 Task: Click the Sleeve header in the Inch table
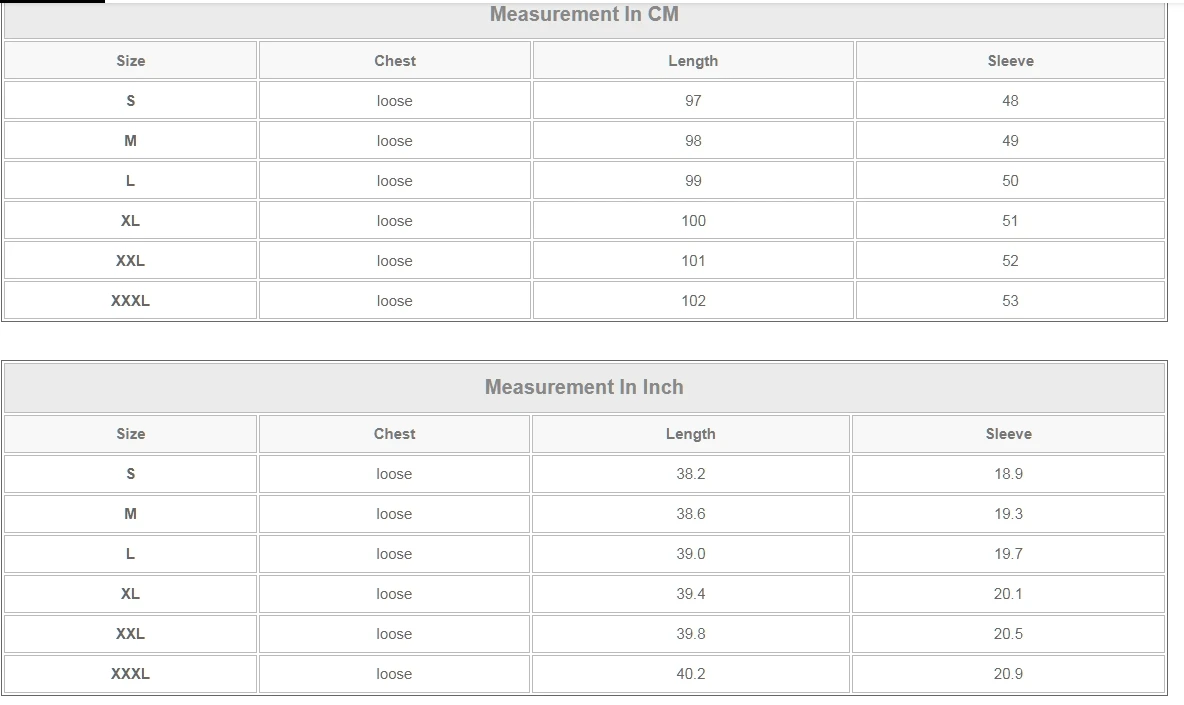1008,434
